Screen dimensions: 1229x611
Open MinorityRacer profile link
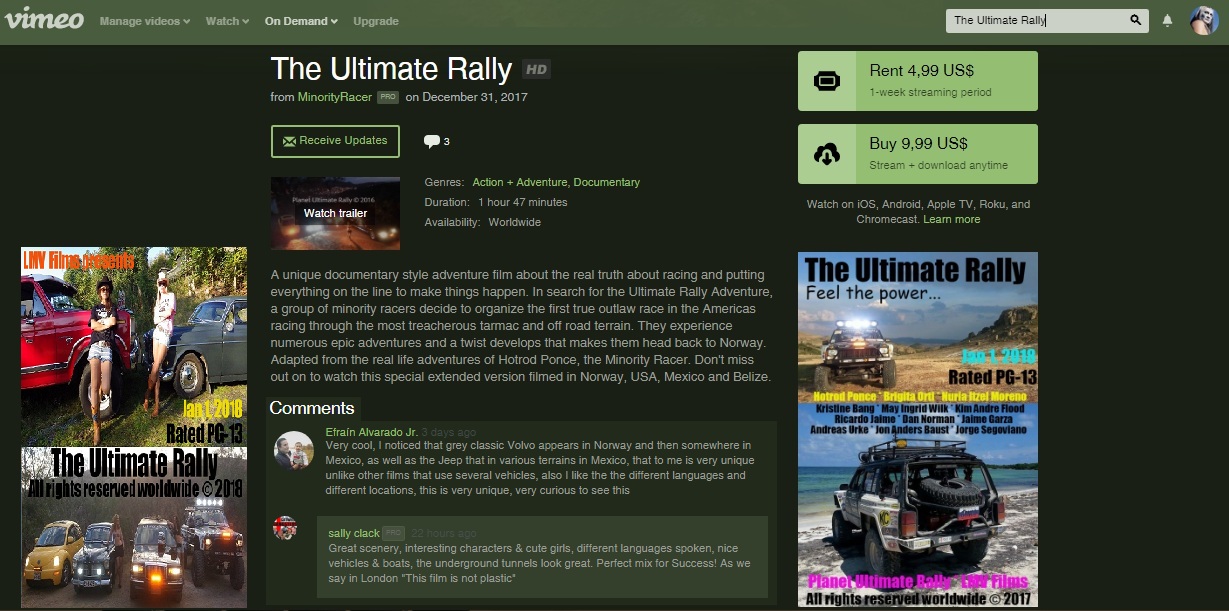point(335,98)
